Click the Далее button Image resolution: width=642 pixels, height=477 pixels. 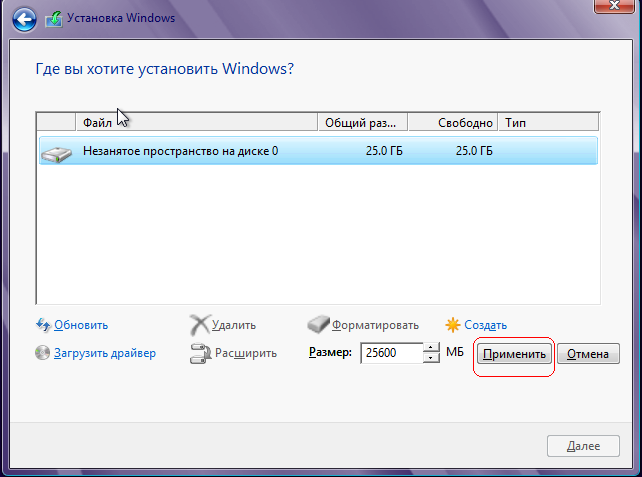tap(583, 446)
